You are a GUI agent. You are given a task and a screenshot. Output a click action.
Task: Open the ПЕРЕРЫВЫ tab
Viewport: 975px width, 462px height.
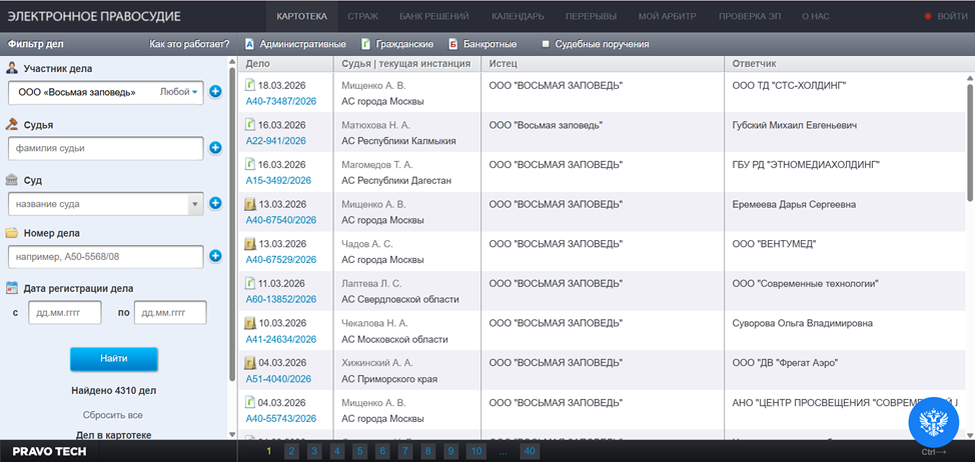pyautogui.click(x=591, y=16)
